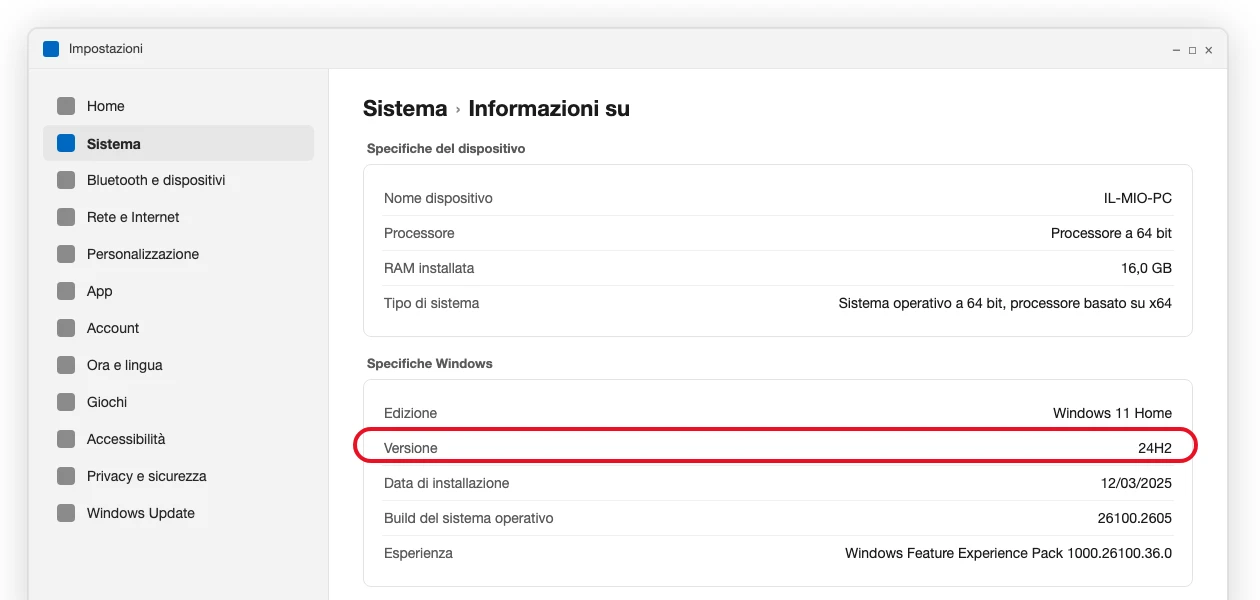
Task: Minimize the Impostazioni window
Action: click(1176, 50)
